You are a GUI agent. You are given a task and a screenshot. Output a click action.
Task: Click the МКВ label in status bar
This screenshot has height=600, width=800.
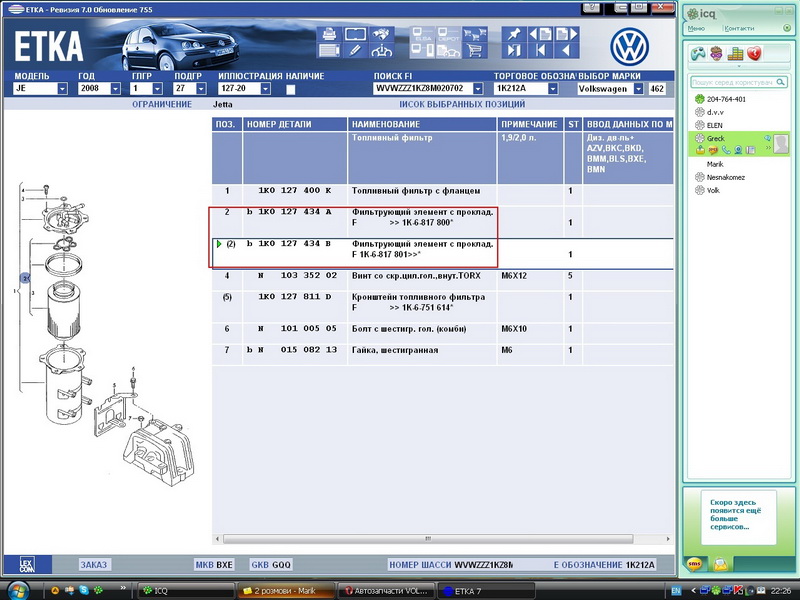click(x=204, y=565)
